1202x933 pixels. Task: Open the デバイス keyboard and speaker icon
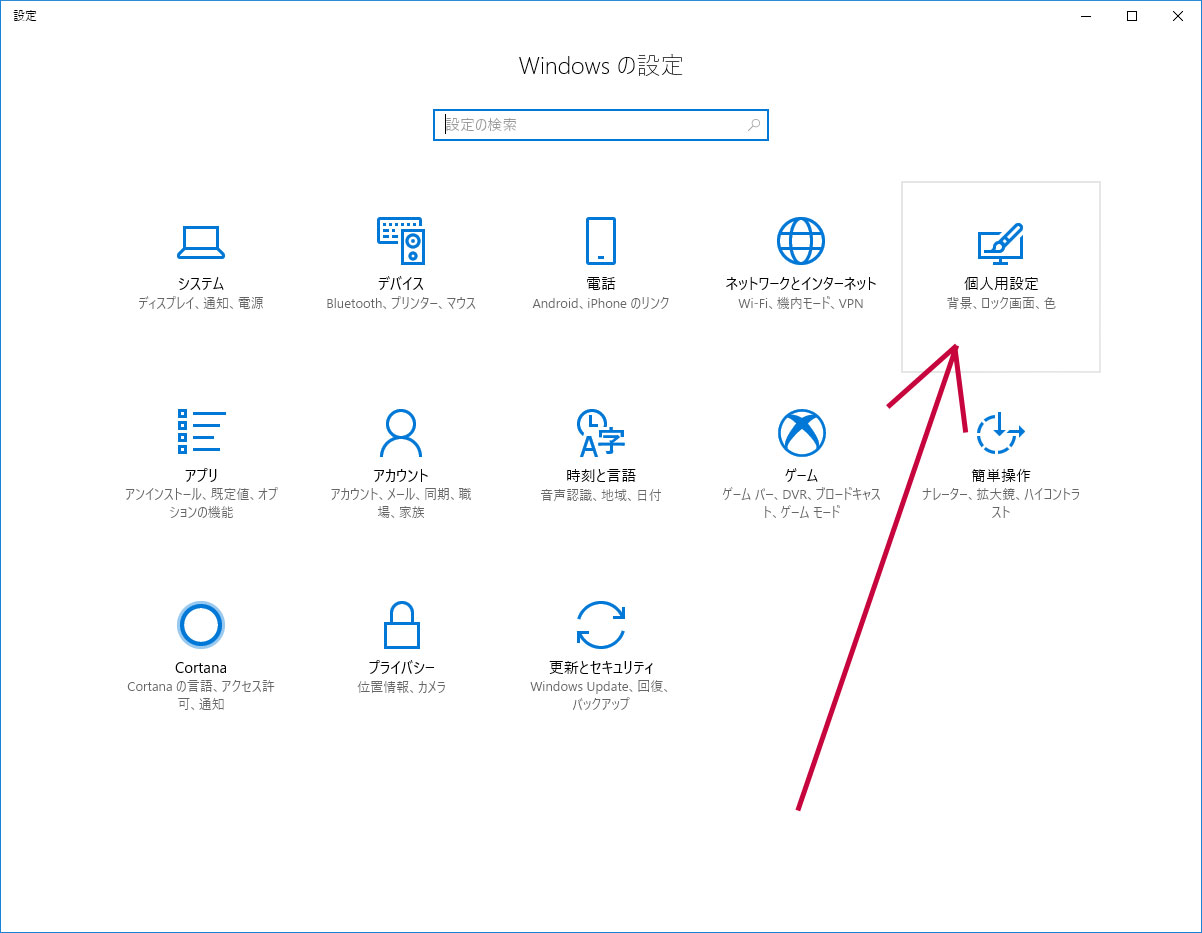click(x=401, y=240)
